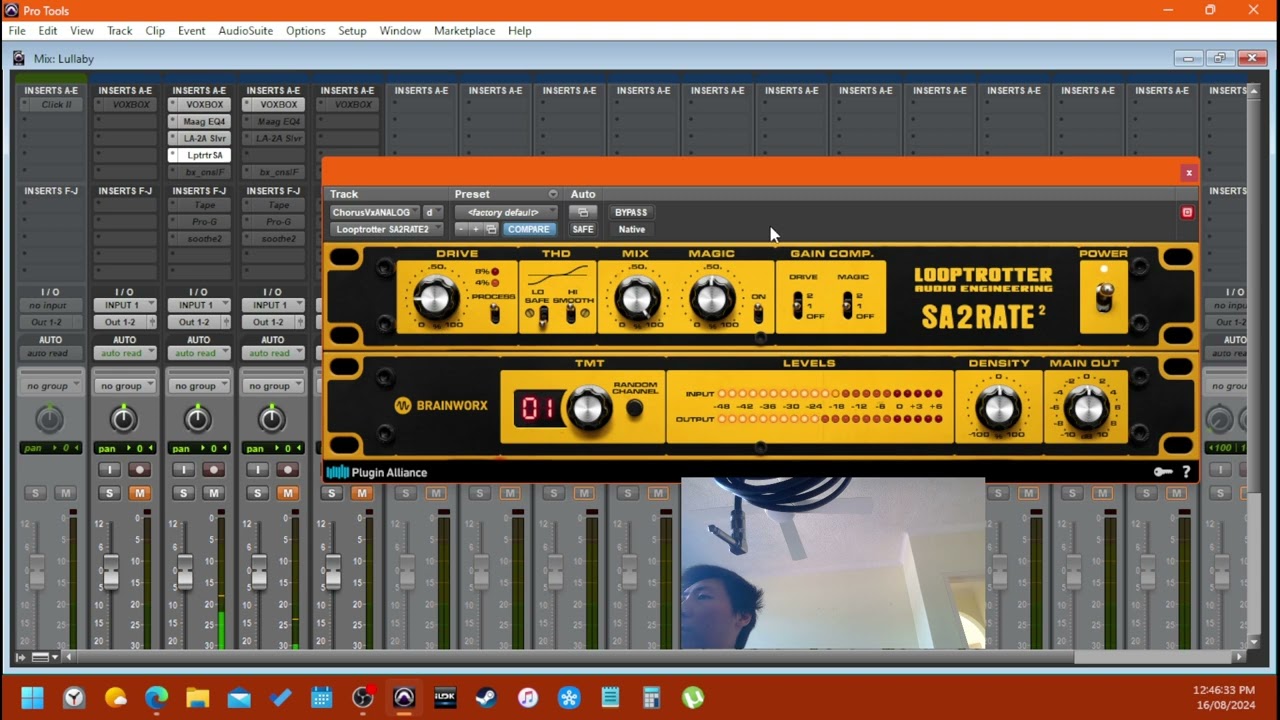Click the DENSITY knob
The height and width of the screenshot is (720, 1280).
click(x=997, y=407)
